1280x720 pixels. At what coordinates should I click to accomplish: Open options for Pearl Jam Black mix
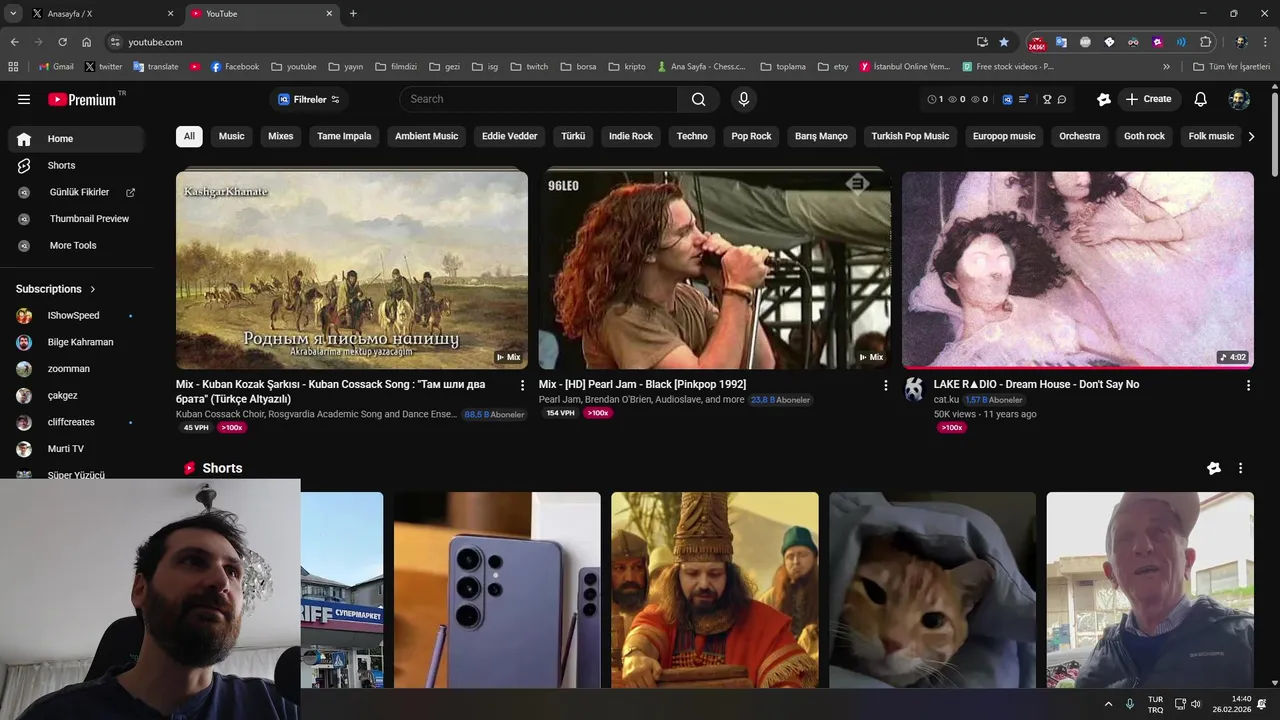885,385
